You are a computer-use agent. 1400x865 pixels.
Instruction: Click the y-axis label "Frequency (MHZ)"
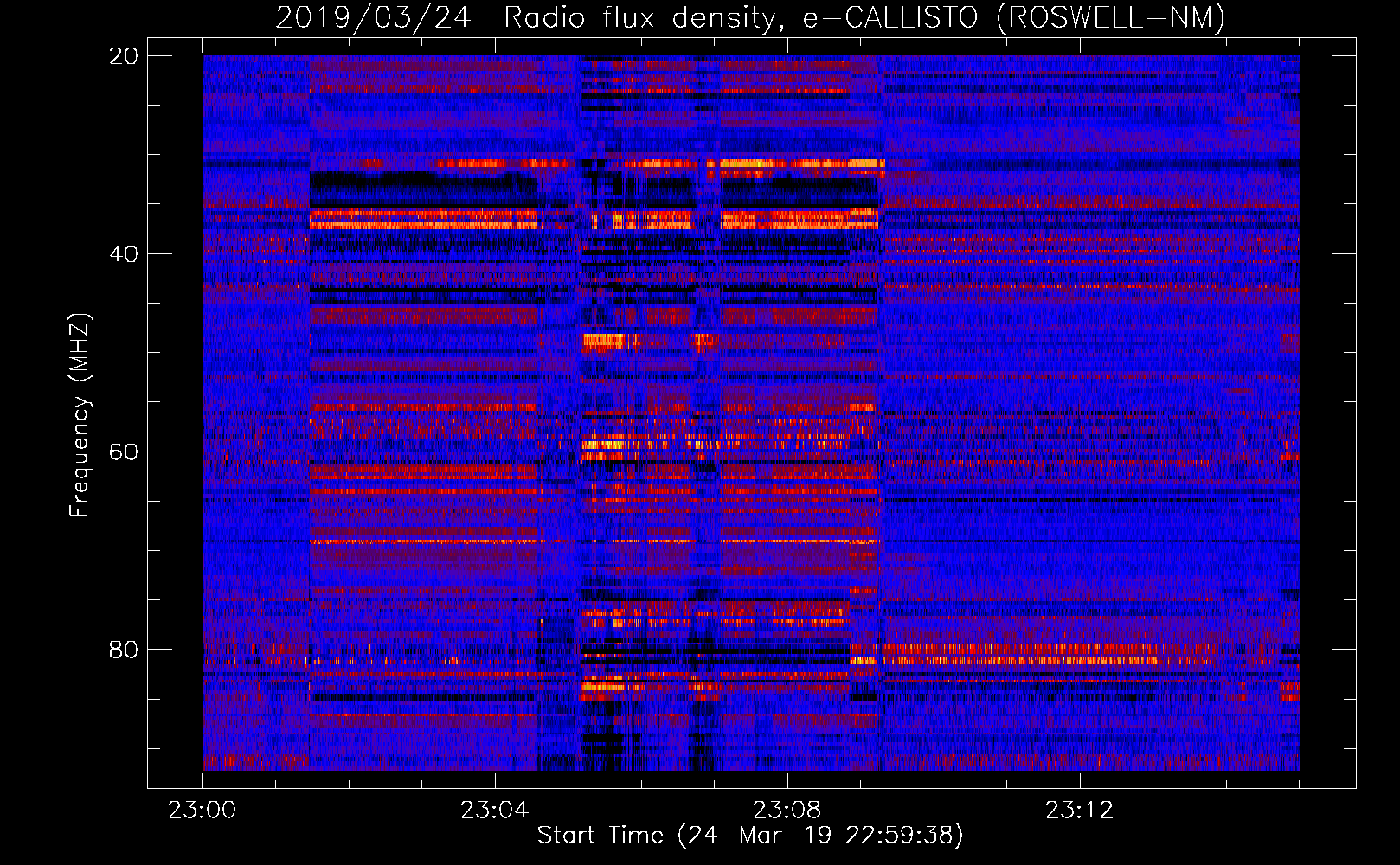click(80, 415)
